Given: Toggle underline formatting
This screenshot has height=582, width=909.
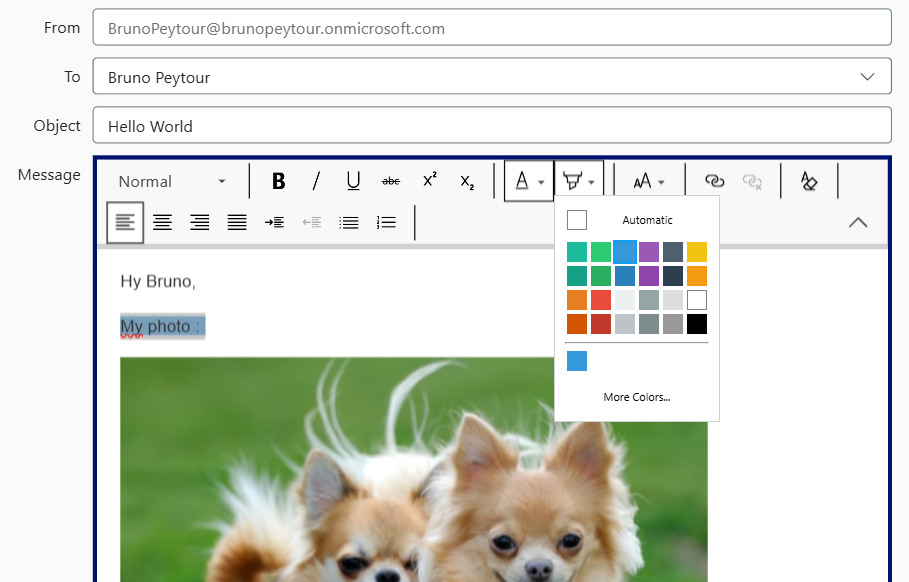Looking at the screenshot, I should coord(353,181).
